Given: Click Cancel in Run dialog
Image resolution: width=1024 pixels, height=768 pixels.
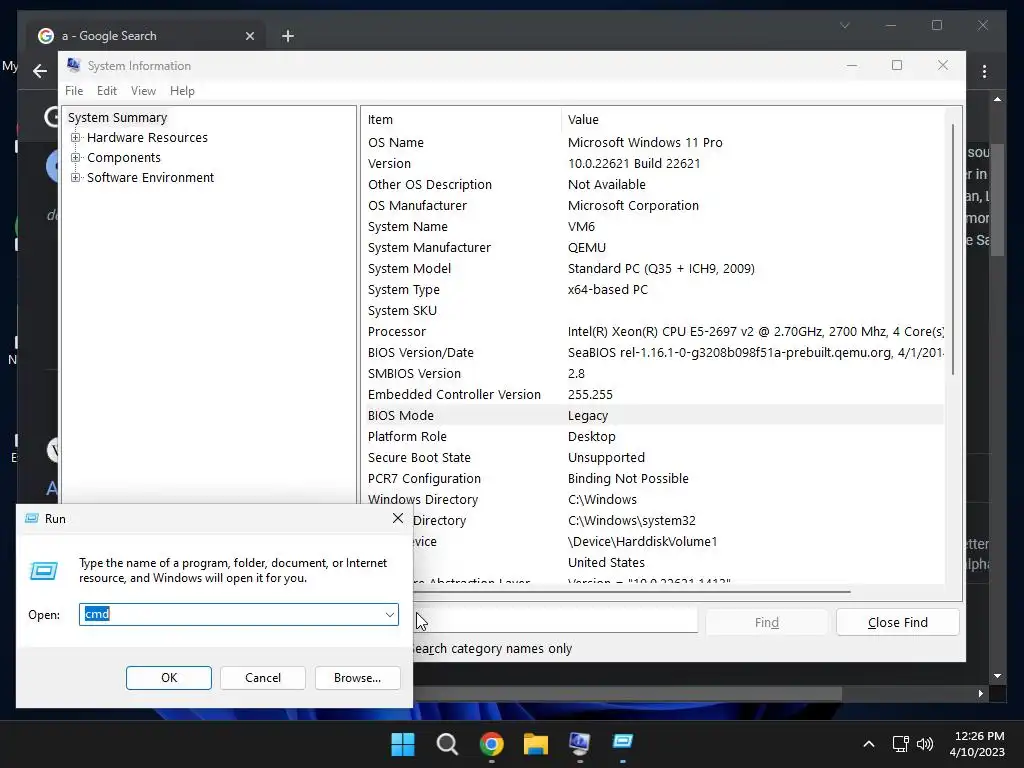Looking at the screenshot, I should [263, 678].
